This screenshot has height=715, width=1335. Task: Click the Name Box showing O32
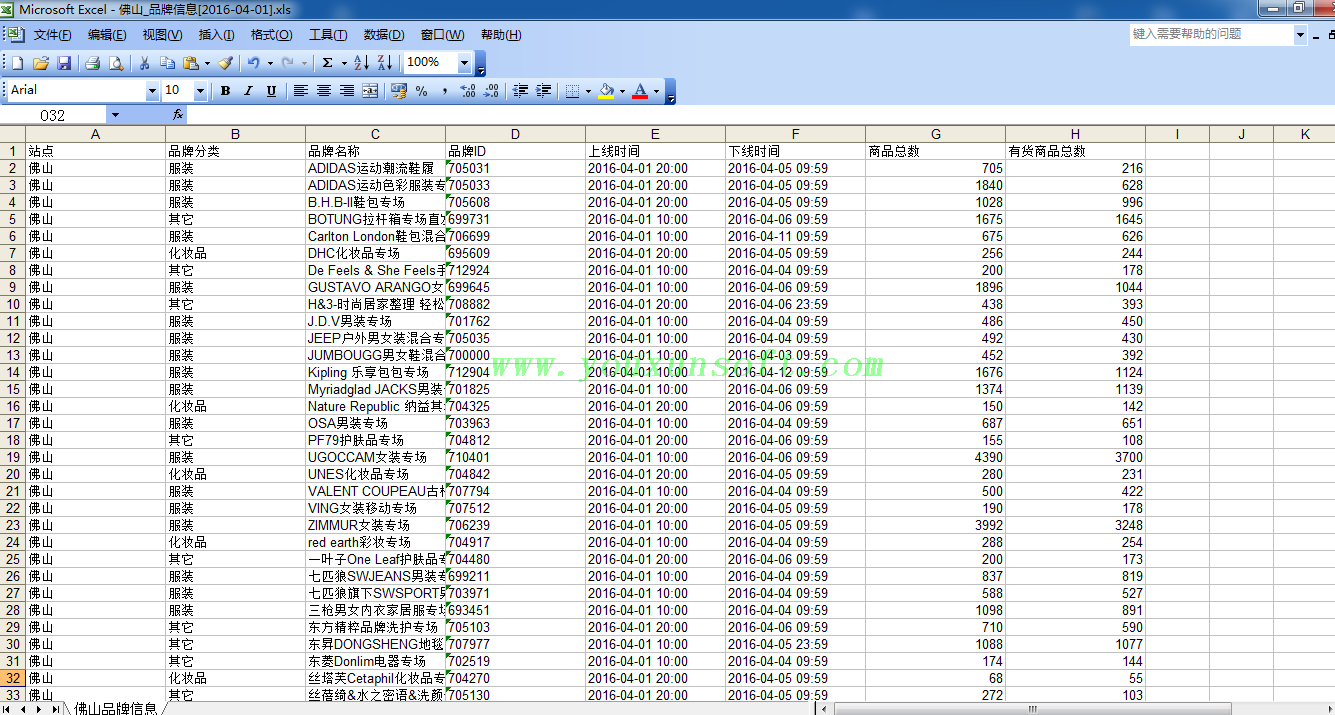53,115
